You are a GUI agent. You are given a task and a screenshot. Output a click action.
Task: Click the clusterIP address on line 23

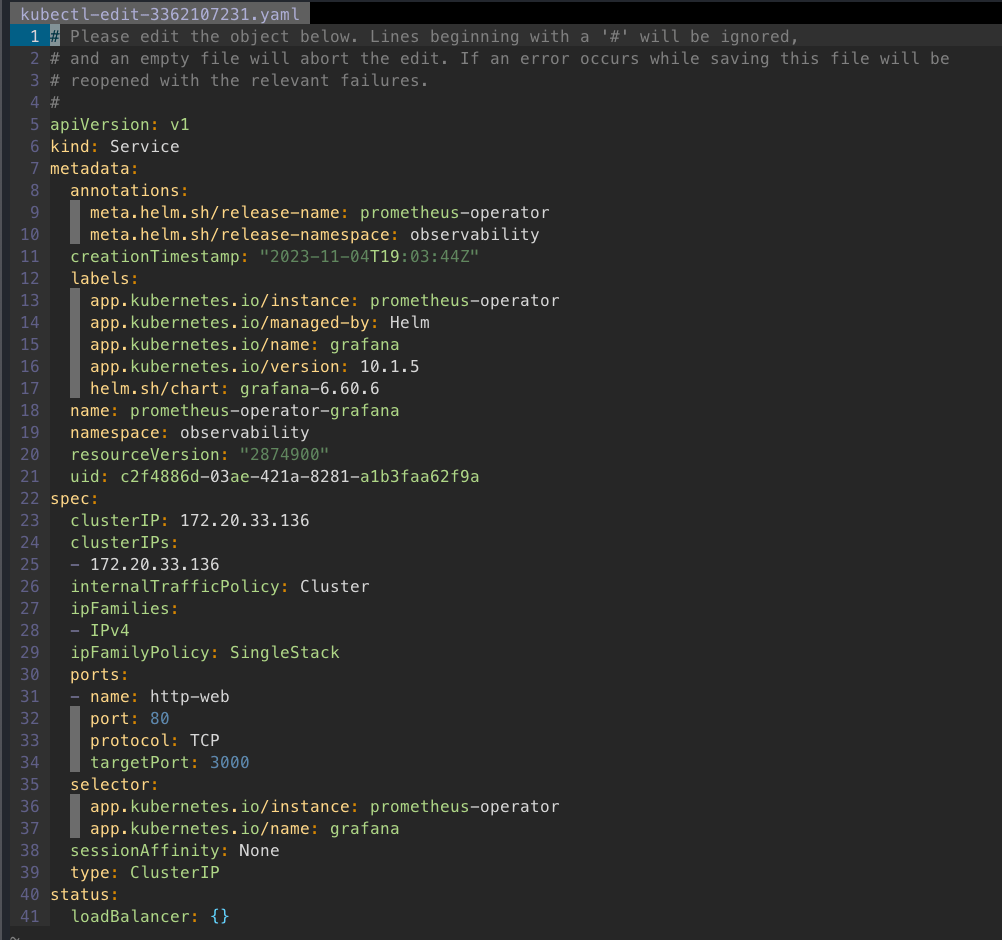coord(244,520)
